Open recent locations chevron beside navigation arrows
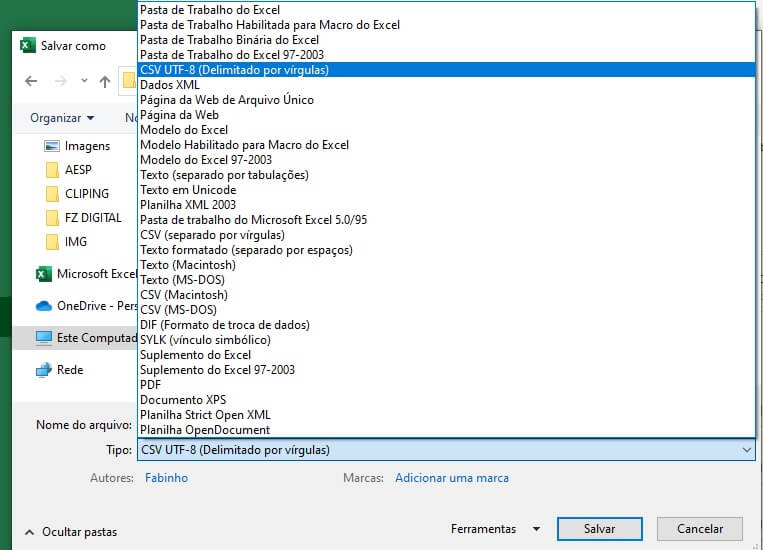 tap(84, 81)
